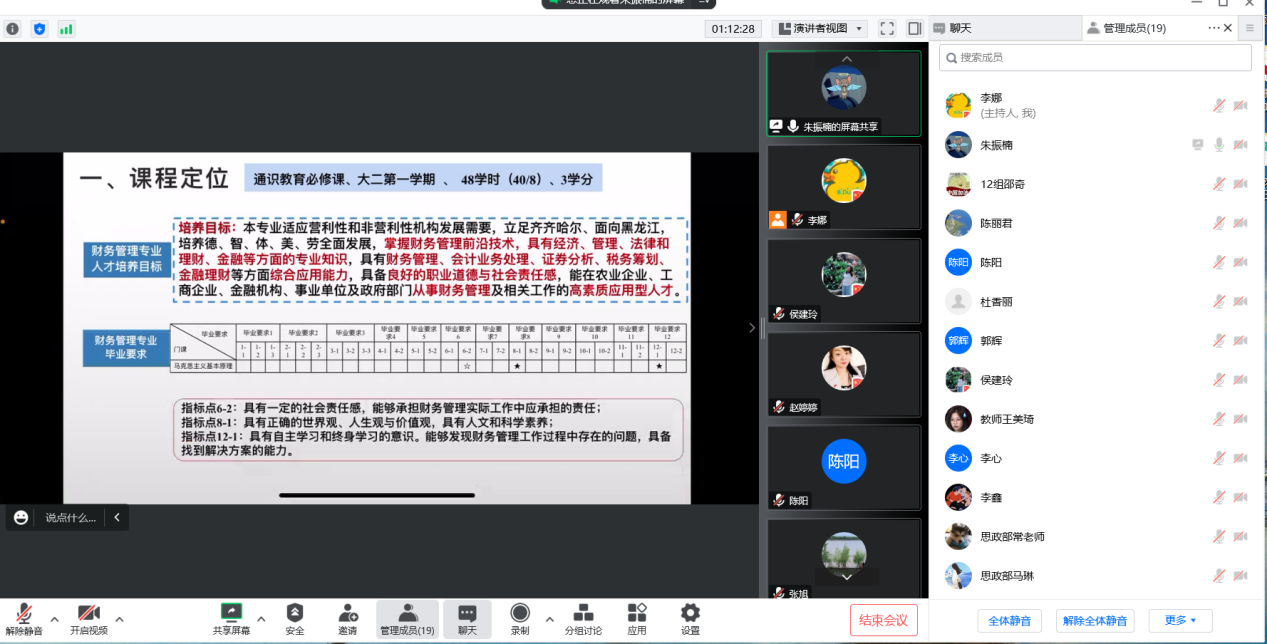1267x644 pixels.
Task: Toggle the side panel layout icon
Action: click(x=914, y=28)
